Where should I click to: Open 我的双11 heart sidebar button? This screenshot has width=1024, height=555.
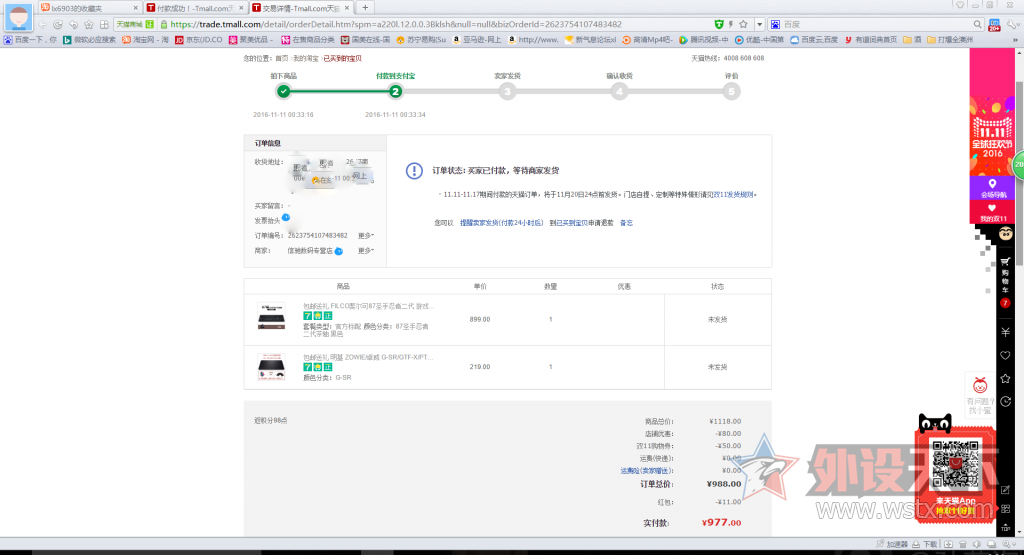(x=992, y=213)
